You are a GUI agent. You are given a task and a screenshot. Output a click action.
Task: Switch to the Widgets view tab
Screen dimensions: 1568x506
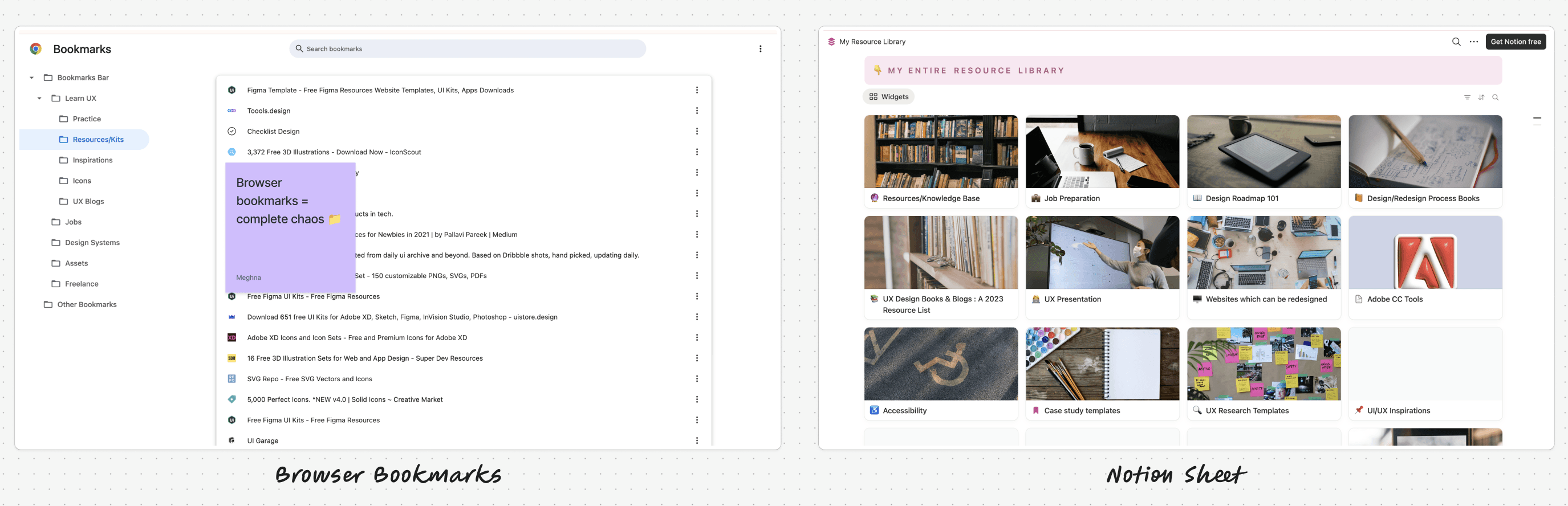pos(889,97)
